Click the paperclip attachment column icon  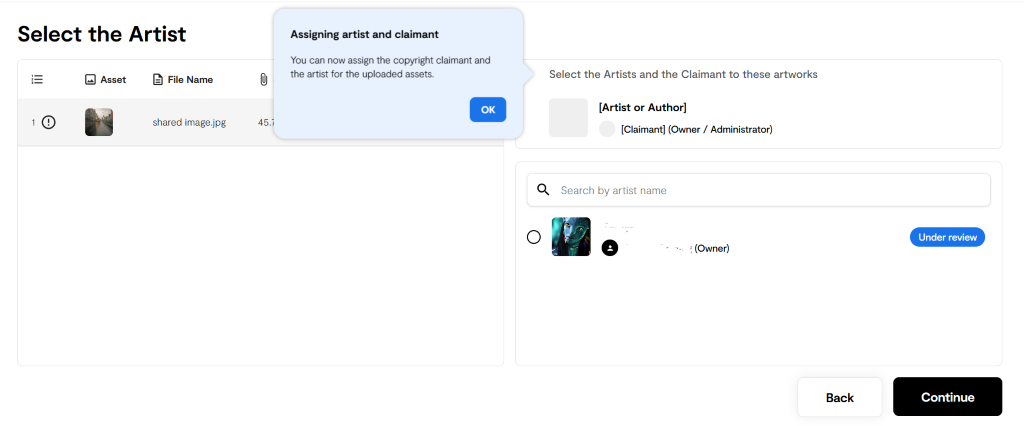click(263, 80)
